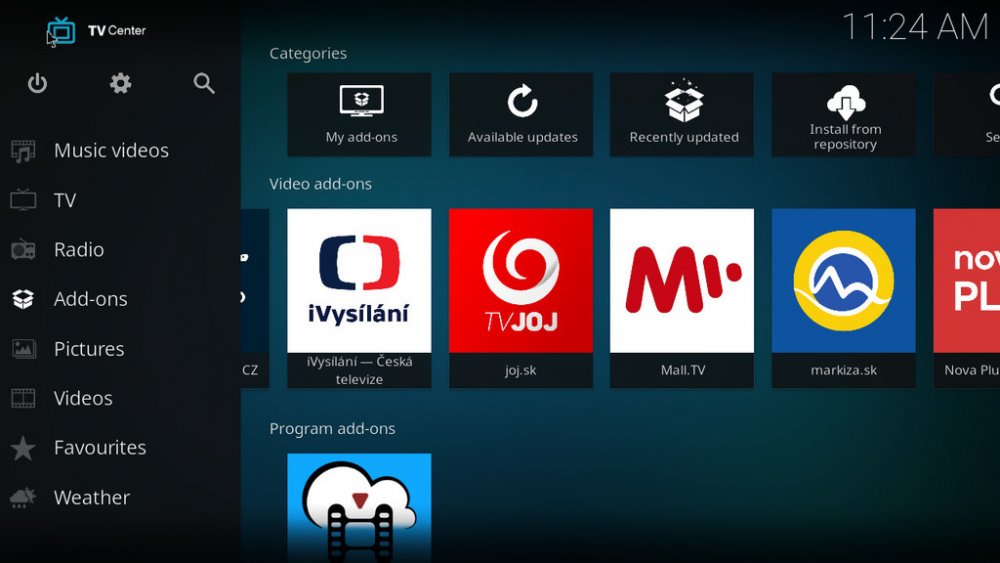Select Radio in the sidebar

click(x=78, y=250)
